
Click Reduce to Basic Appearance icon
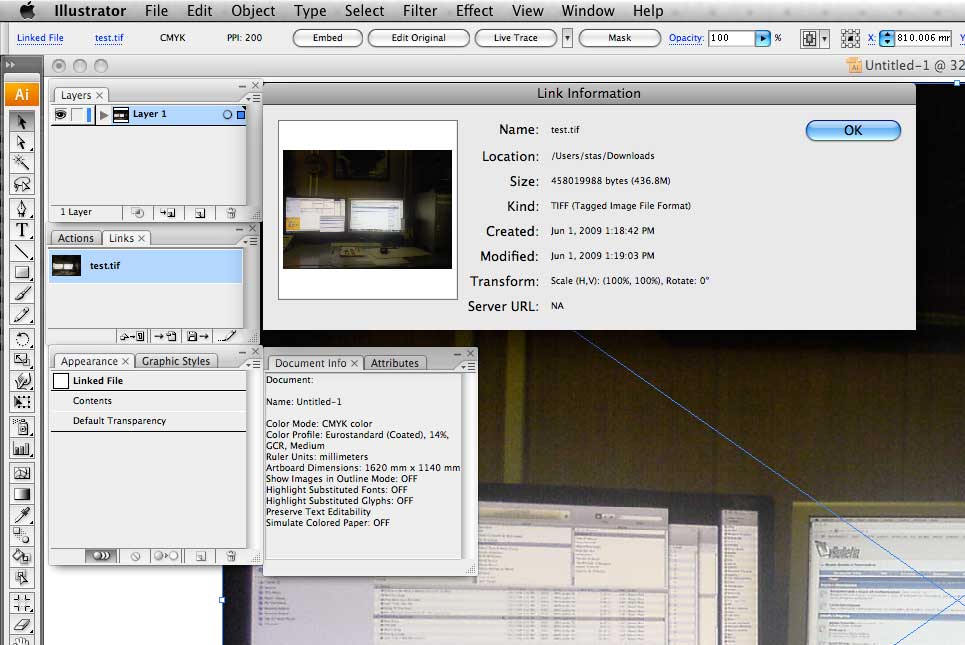pyautogui.click(x=166, y=556)
